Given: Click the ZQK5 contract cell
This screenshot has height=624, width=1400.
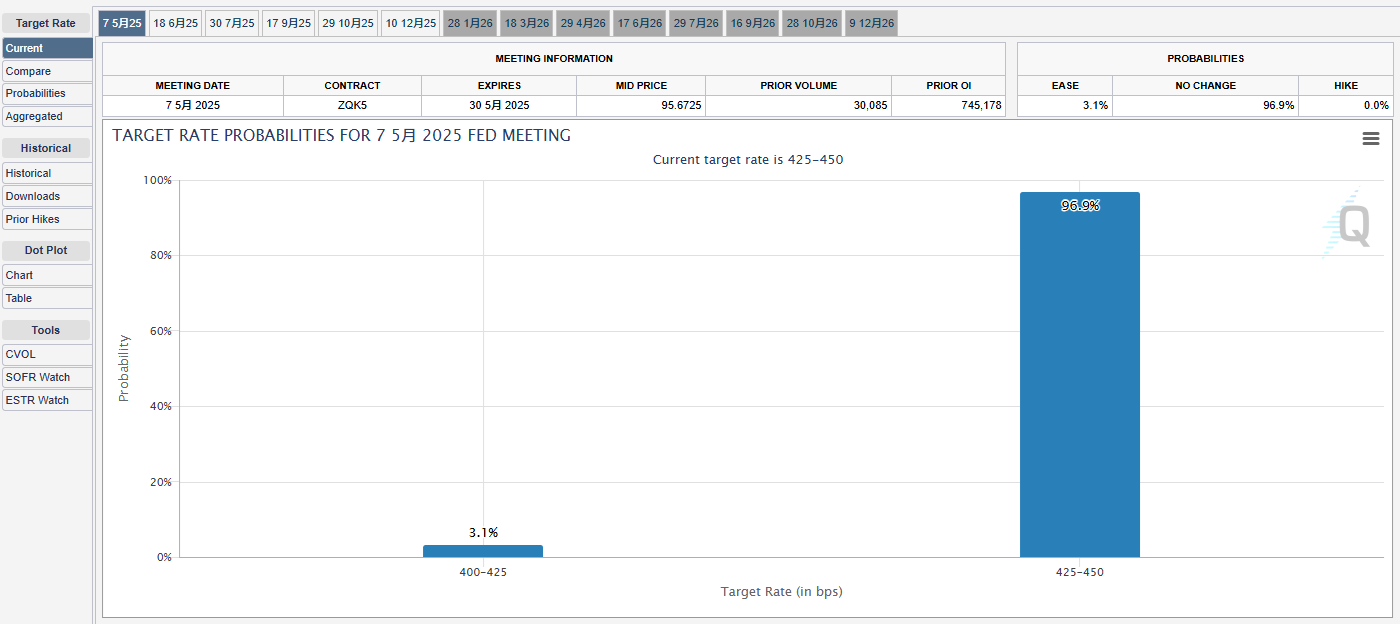Looking at the screenshot, I should [x=352, y=105].
